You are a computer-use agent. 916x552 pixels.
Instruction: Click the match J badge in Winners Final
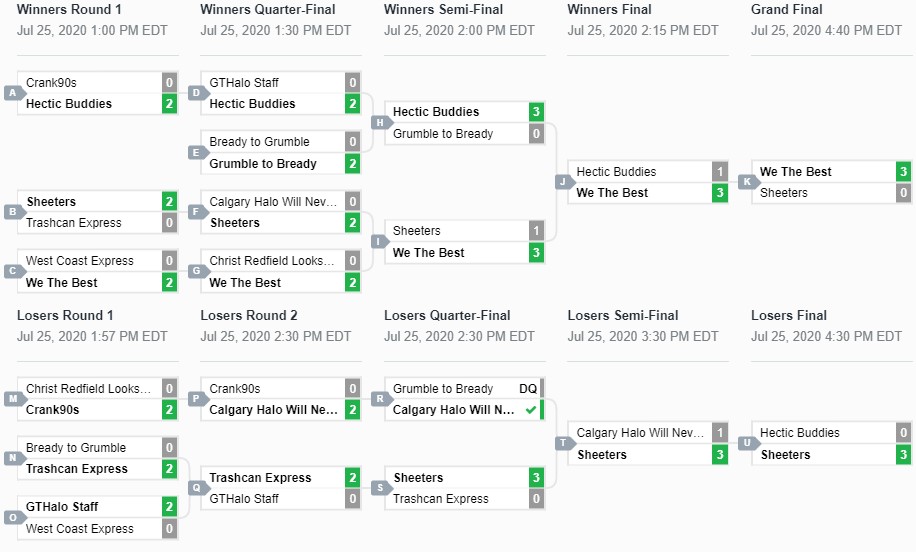pos(563,182)
